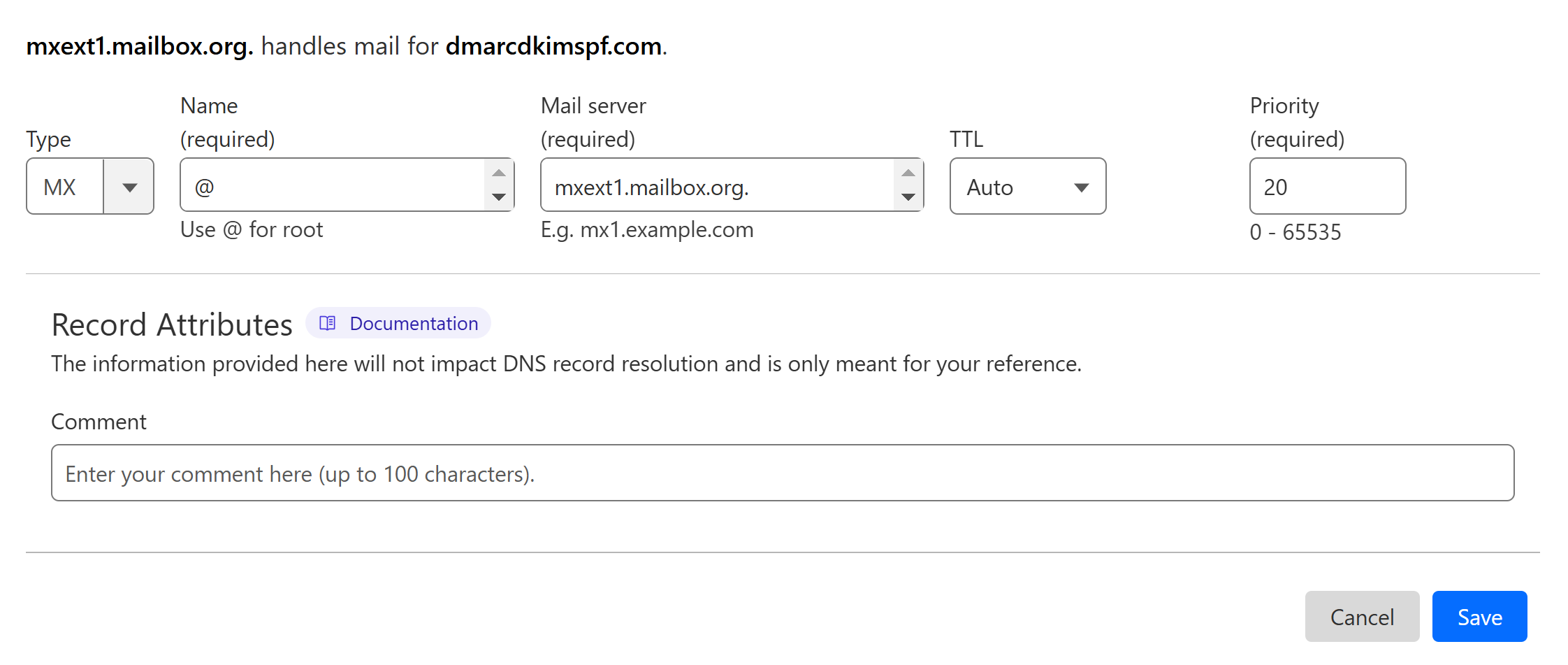
Task: Click the TTL dropdown caret icon
Action: click(x=1082, y=187)
